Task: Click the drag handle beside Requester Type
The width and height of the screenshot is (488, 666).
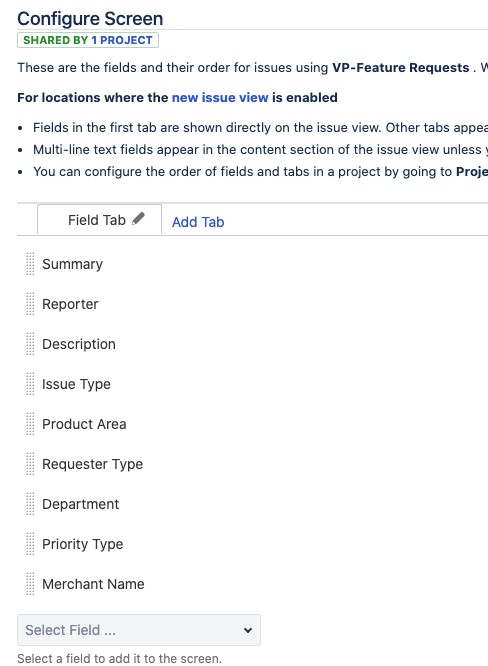Action: 30,463
